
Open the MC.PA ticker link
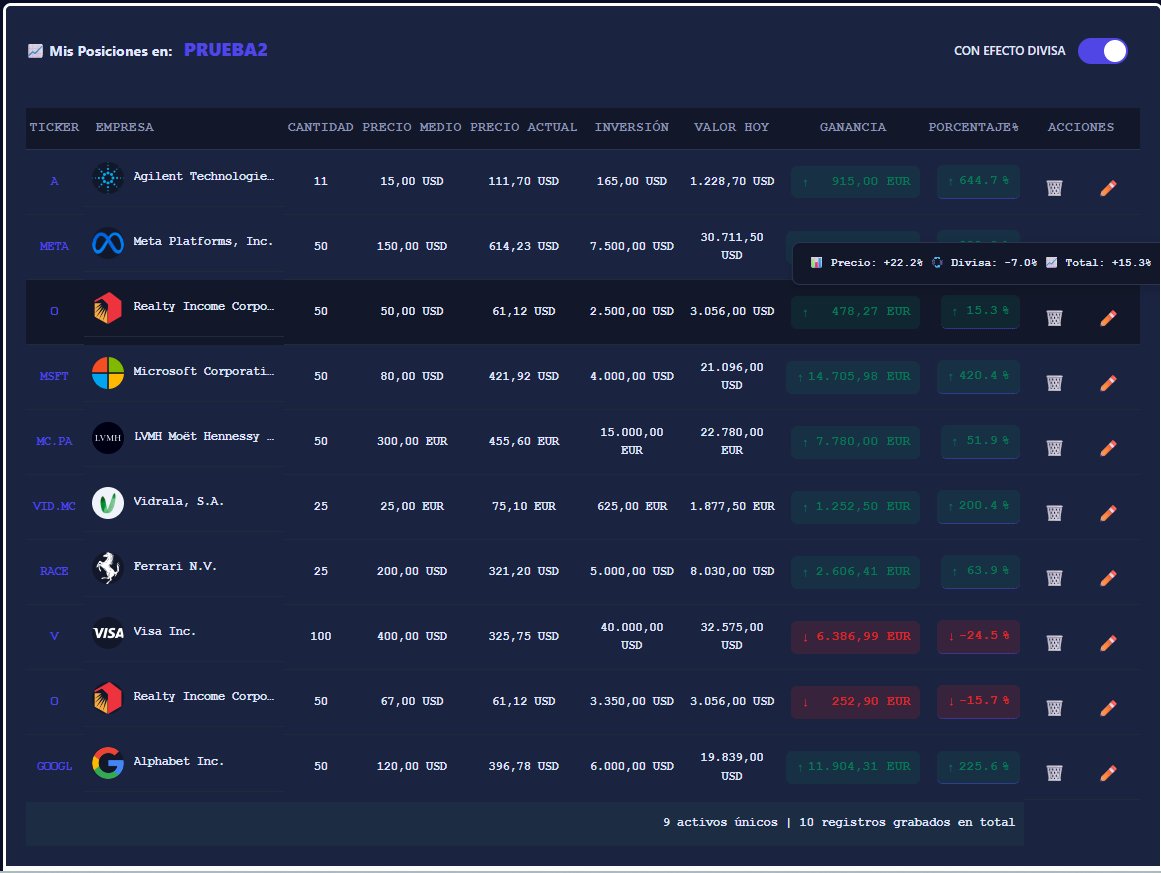click(54, 441)
